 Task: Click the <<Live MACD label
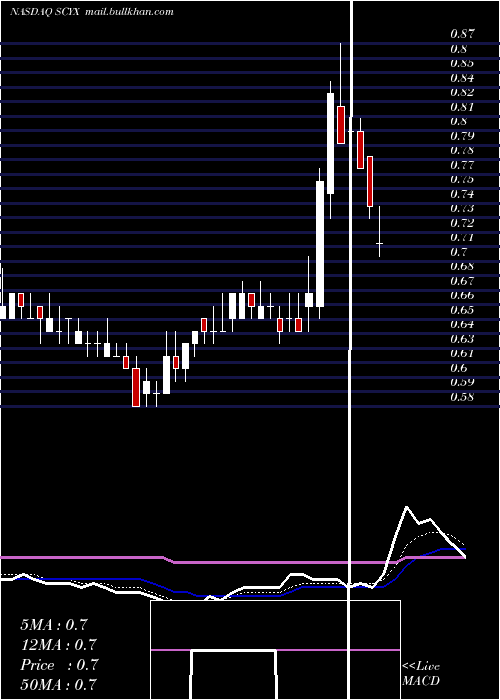(421, 674)
